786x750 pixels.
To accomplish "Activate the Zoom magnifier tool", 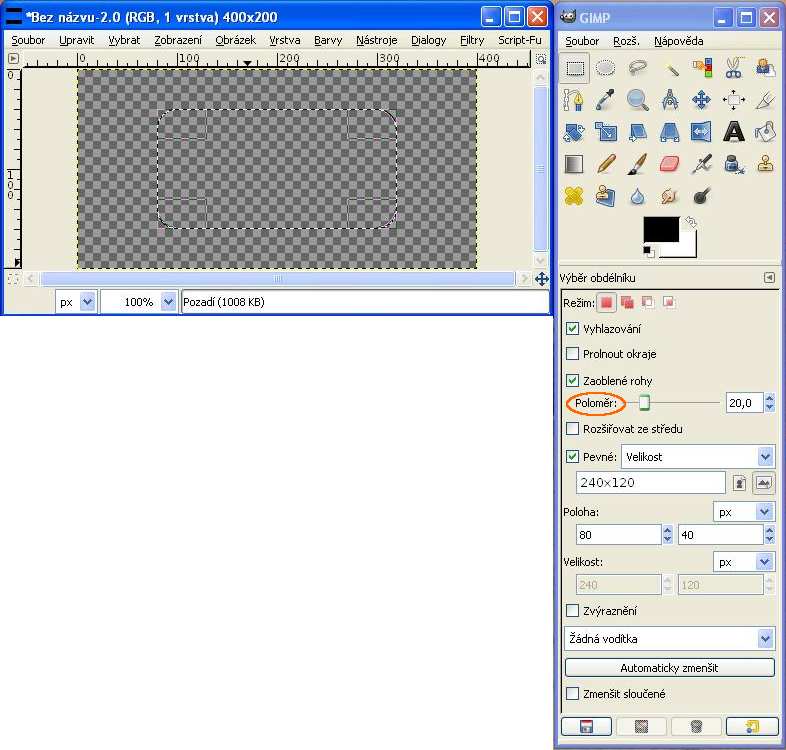I will [638, 100].
